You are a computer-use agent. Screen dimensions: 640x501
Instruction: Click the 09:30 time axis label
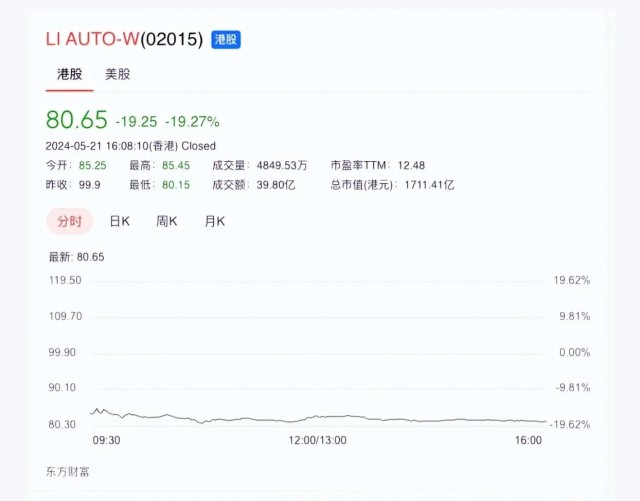pyautogui.click(x=107, y=440)
